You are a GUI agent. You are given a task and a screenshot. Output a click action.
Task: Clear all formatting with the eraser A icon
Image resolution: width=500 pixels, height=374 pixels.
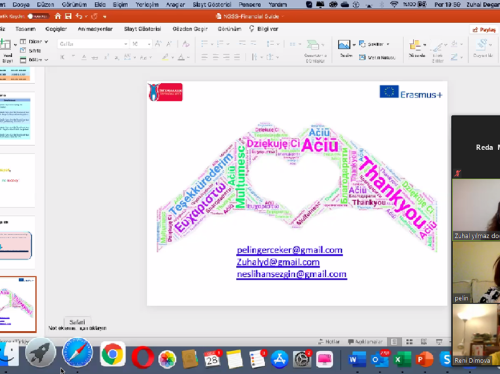pos(186,44)
